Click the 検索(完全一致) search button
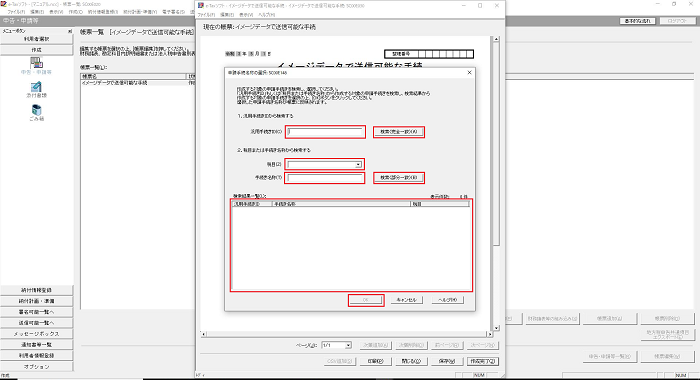This screenshot has height=380, width=700. pos(399,132)
